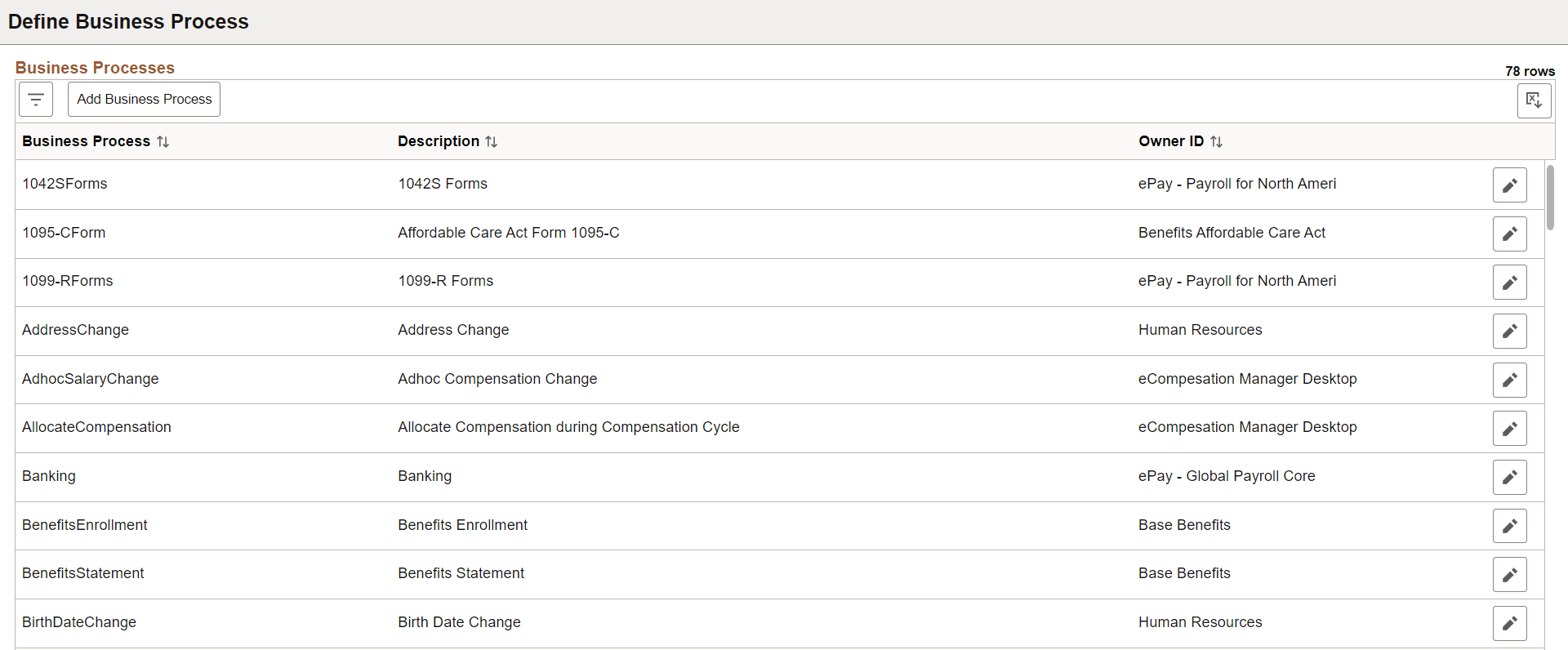The image size is (1568, 650).
Task: Edit the AddressChange row
Action: click(1509, 332)
